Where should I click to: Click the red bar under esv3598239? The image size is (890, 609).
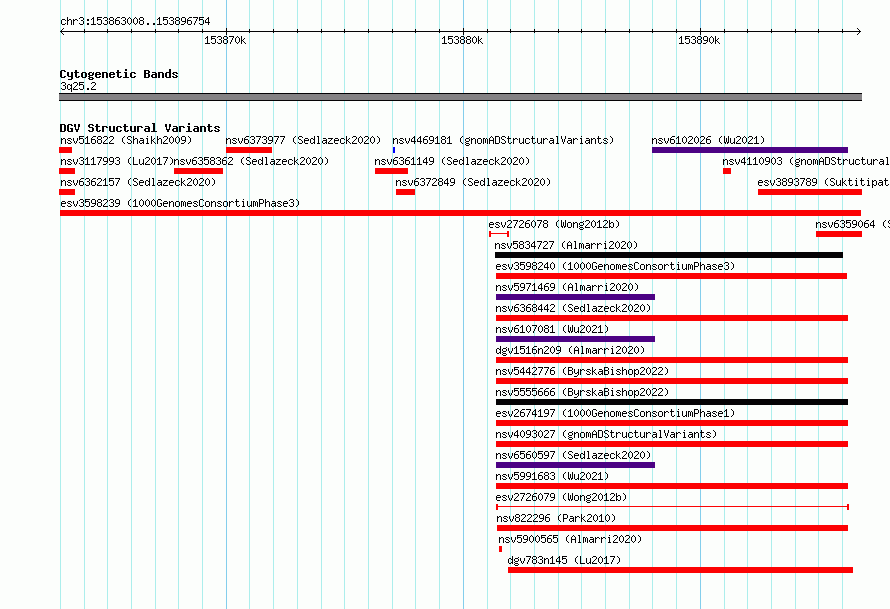coord(460,213)
